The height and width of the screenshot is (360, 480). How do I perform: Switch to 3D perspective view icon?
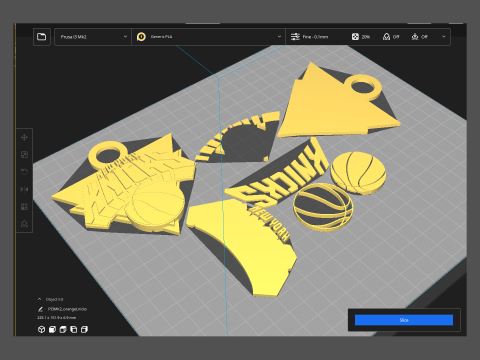point(41,330)
